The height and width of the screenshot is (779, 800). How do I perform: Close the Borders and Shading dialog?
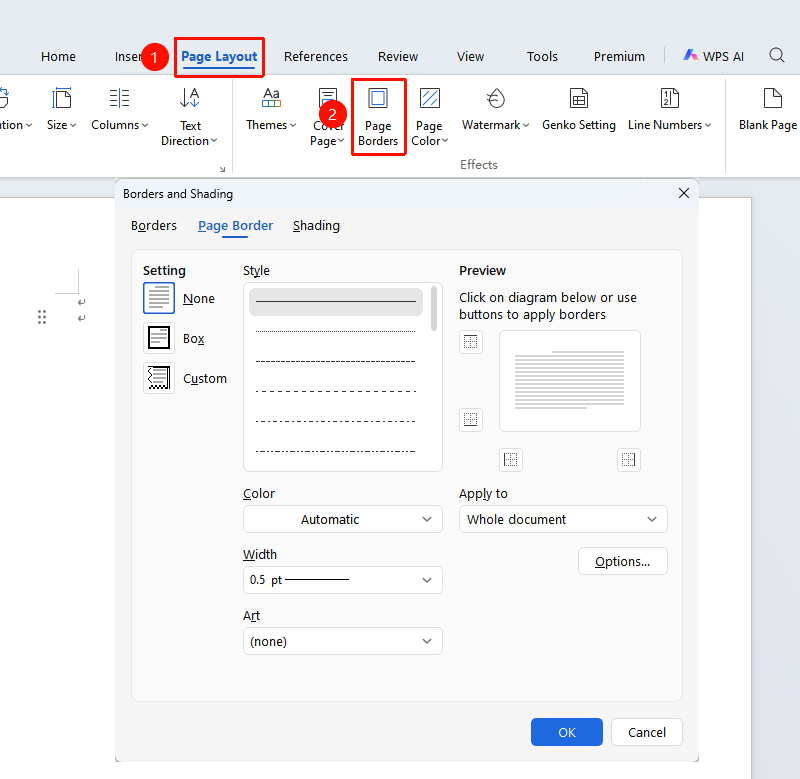[684, 193]
